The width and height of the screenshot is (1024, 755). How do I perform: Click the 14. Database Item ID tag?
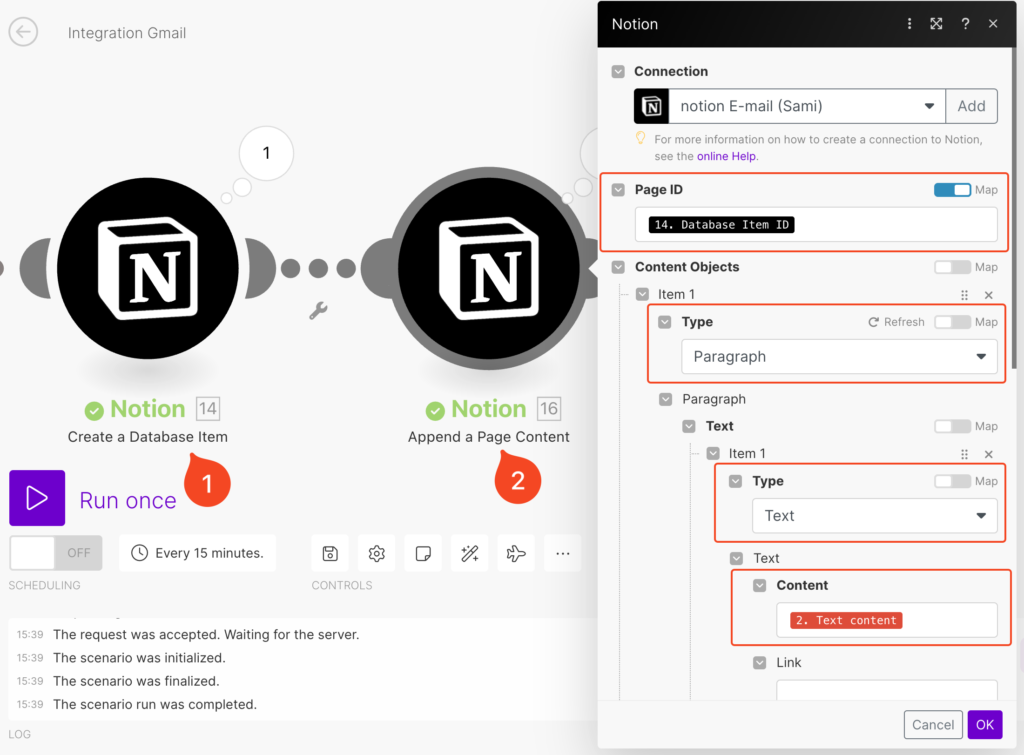point(722,225)
